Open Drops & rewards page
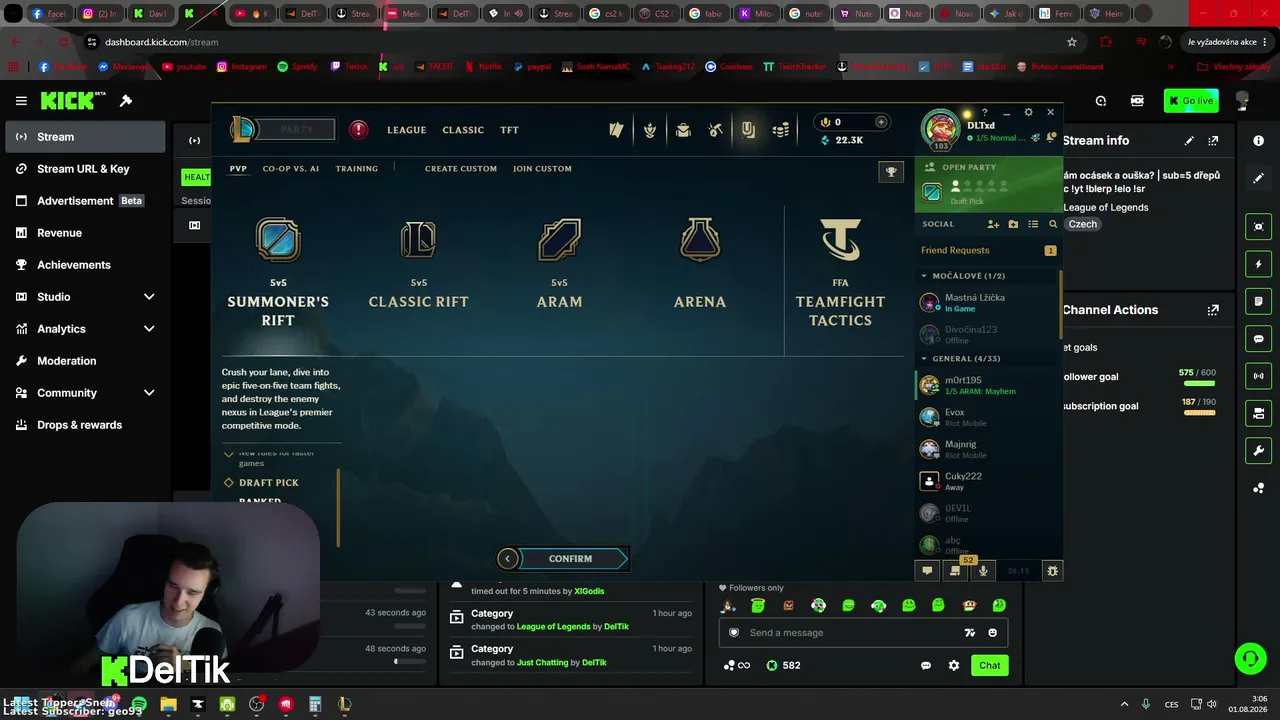This screenshot has height=720, width=1280. click(83, 425)
